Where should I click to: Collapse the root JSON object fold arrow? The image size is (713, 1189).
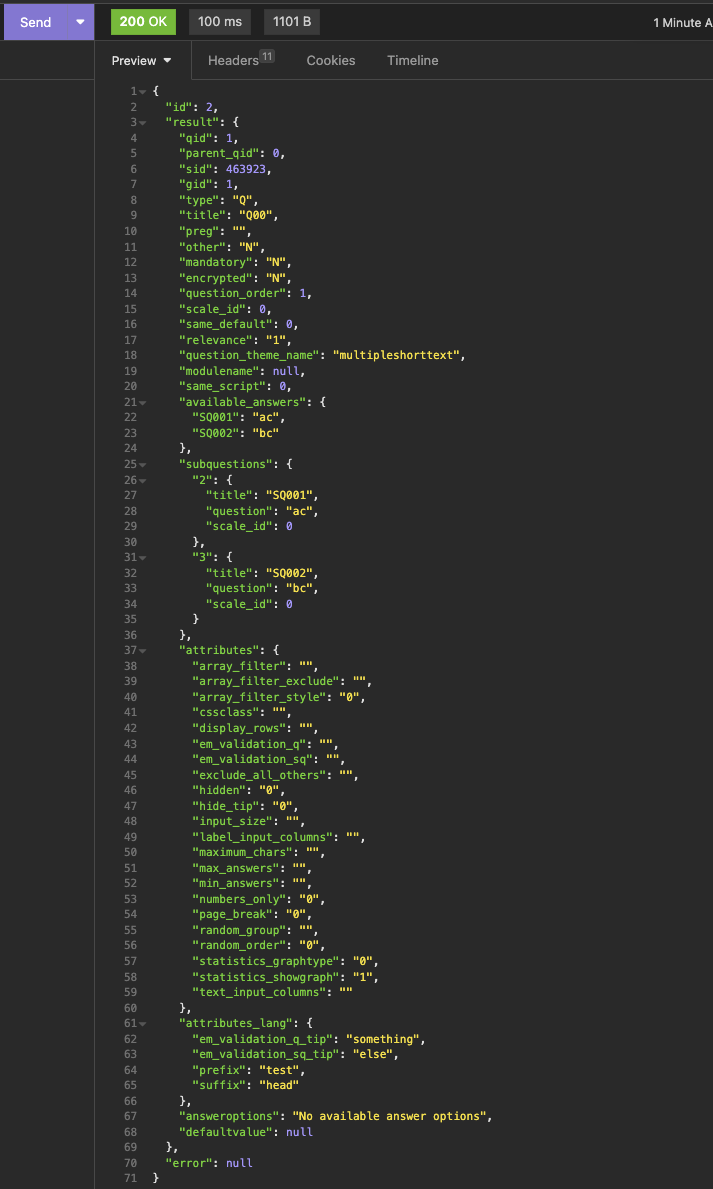click(143, 92)
